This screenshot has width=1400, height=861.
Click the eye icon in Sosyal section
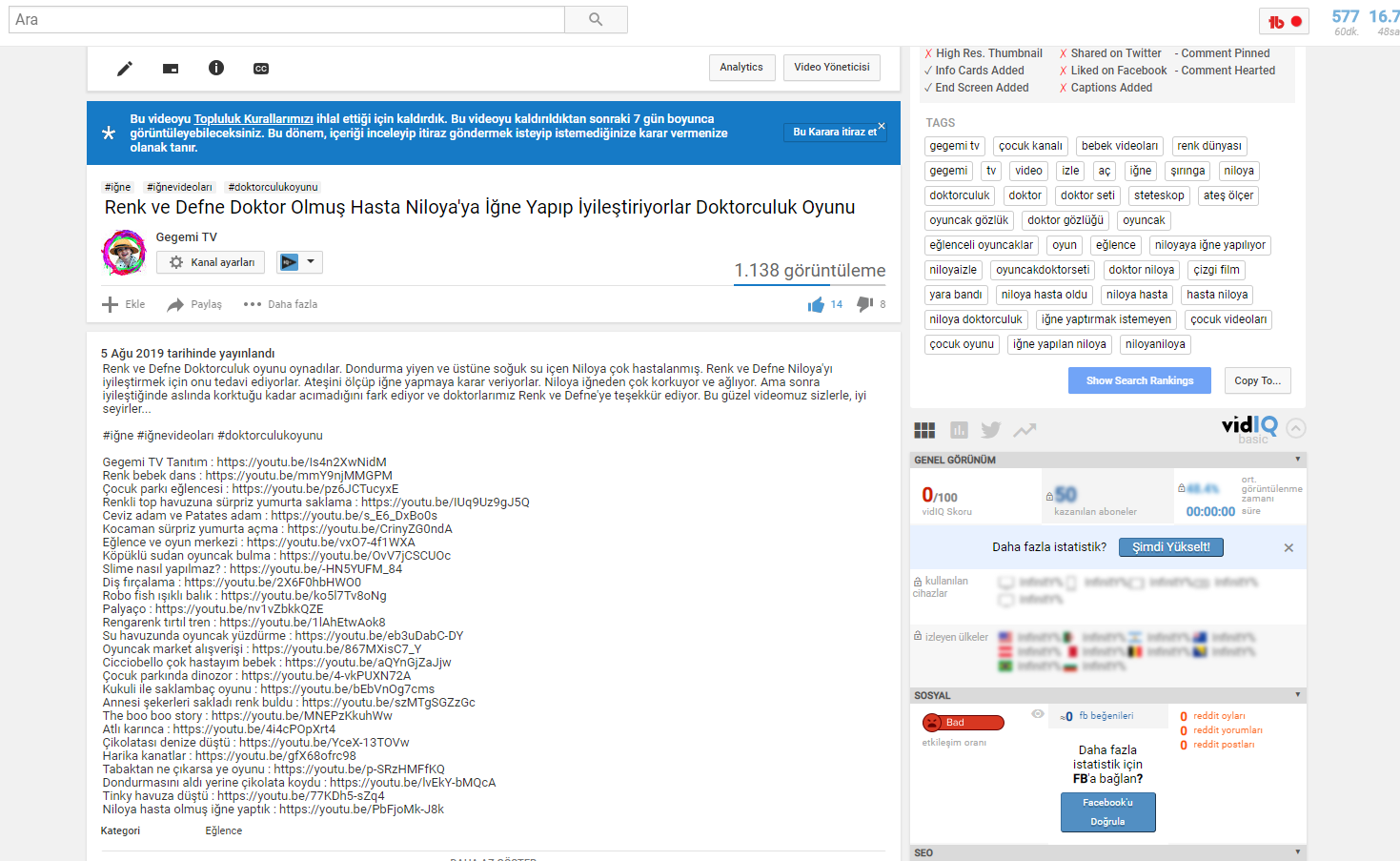tap(1038, 714)
